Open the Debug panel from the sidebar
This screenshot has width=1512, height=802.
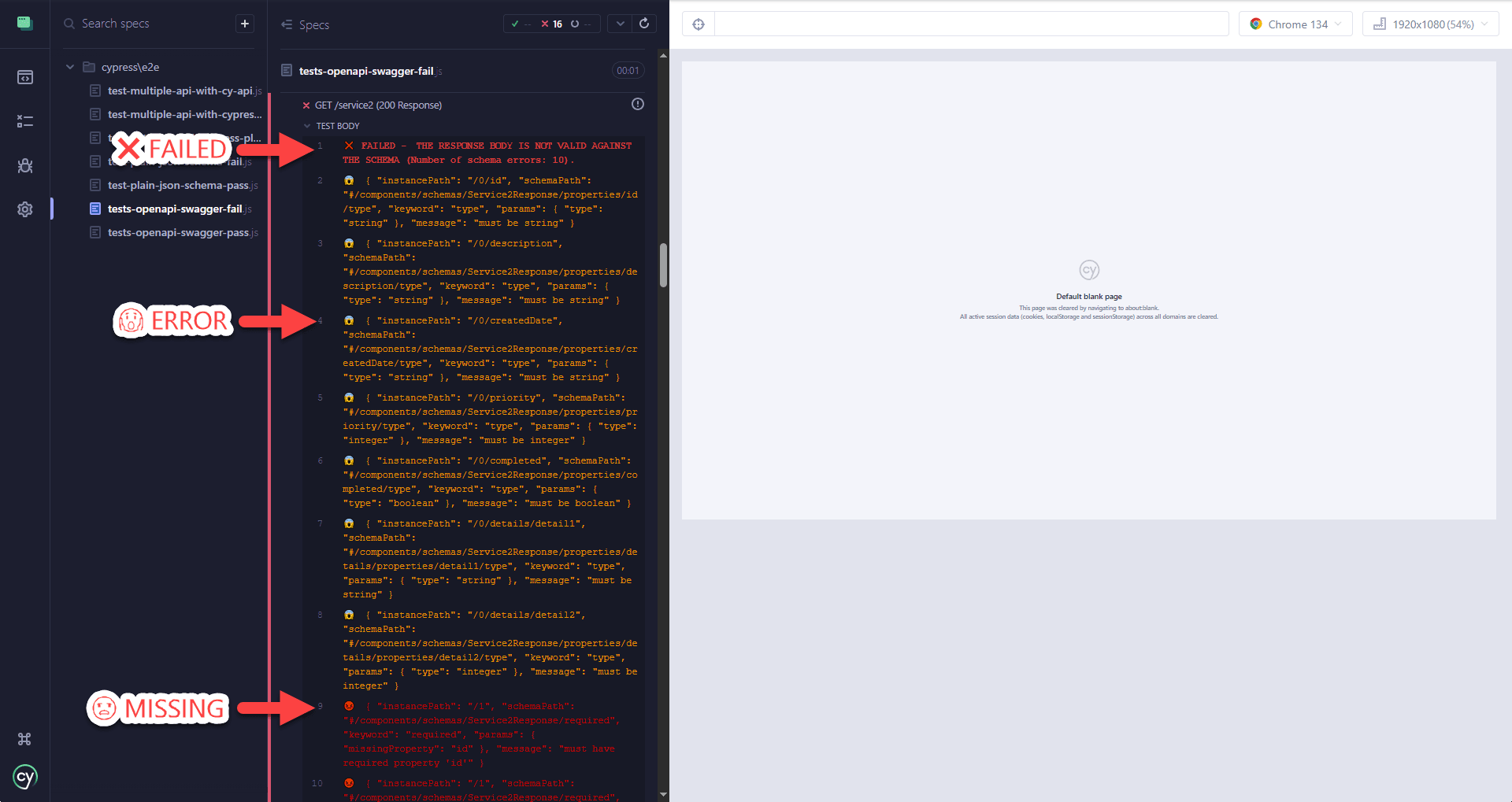click(24, 165)
